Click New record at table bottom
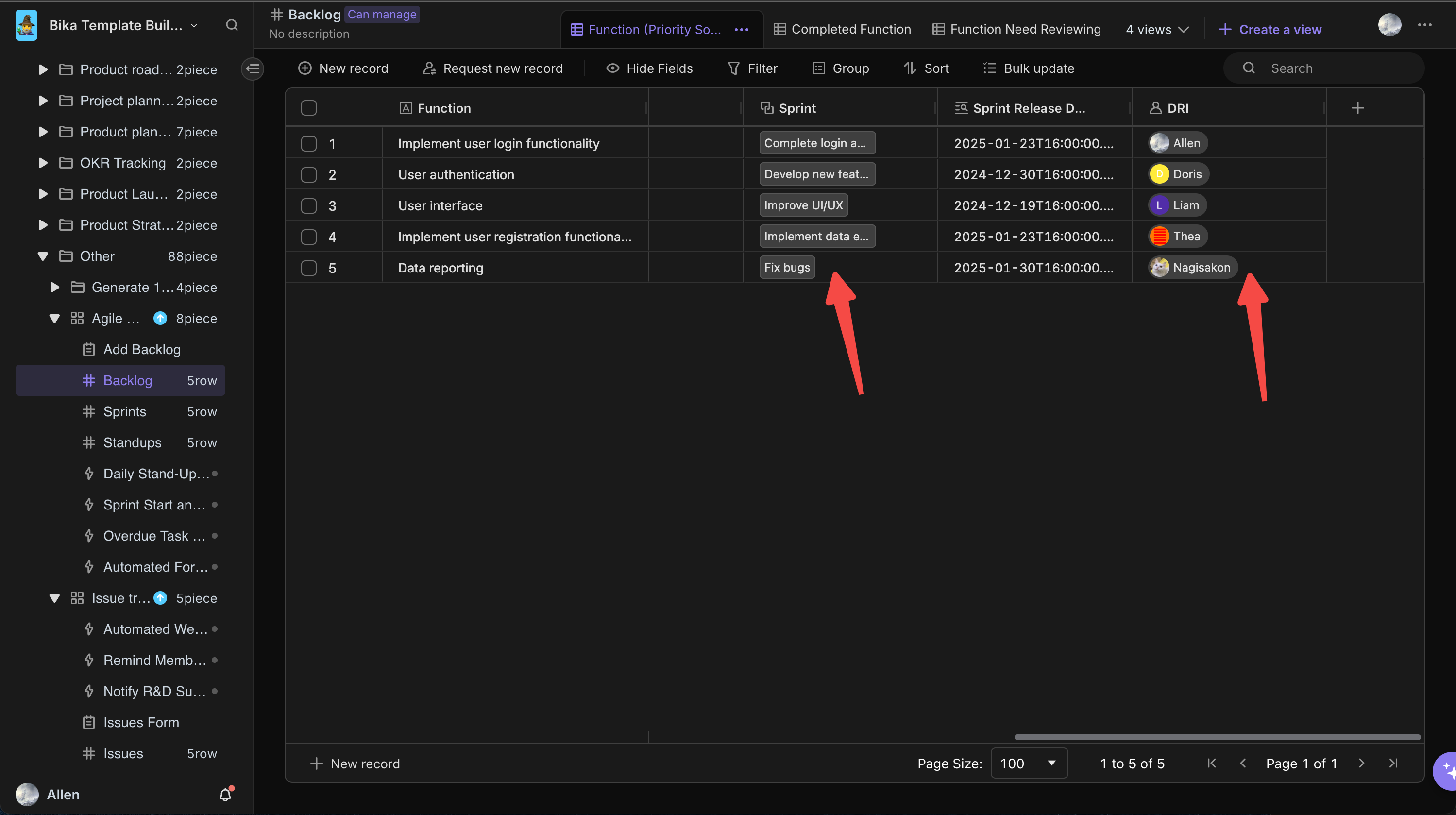Viewport: 1456px width, 815px height. coord(355,763)
